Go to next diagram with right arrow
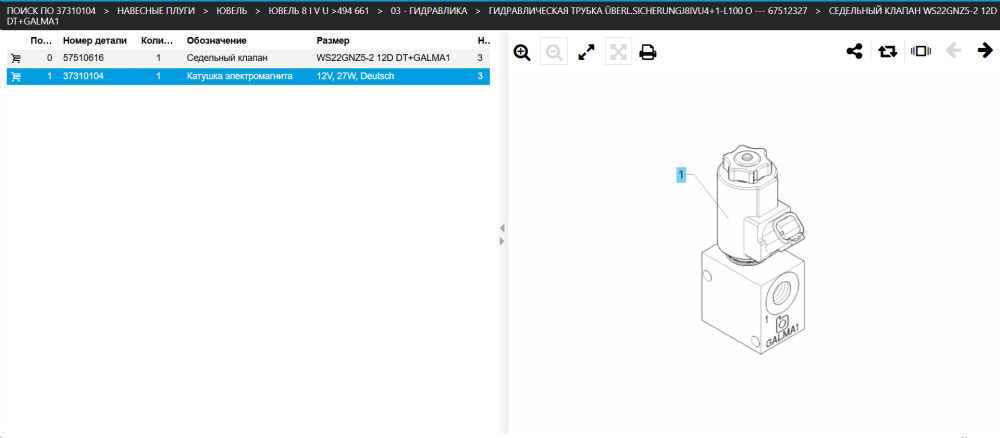Image resolution: width=1000 pixels, height=438 pixels. [x=985, y=51]
